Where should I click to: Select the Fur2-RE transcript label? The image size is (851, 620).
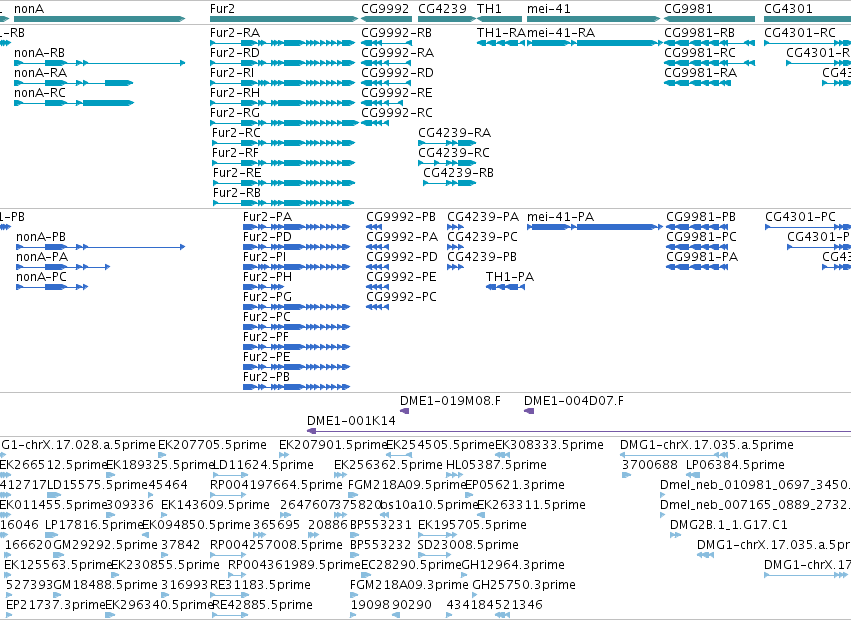coord(237,173)
